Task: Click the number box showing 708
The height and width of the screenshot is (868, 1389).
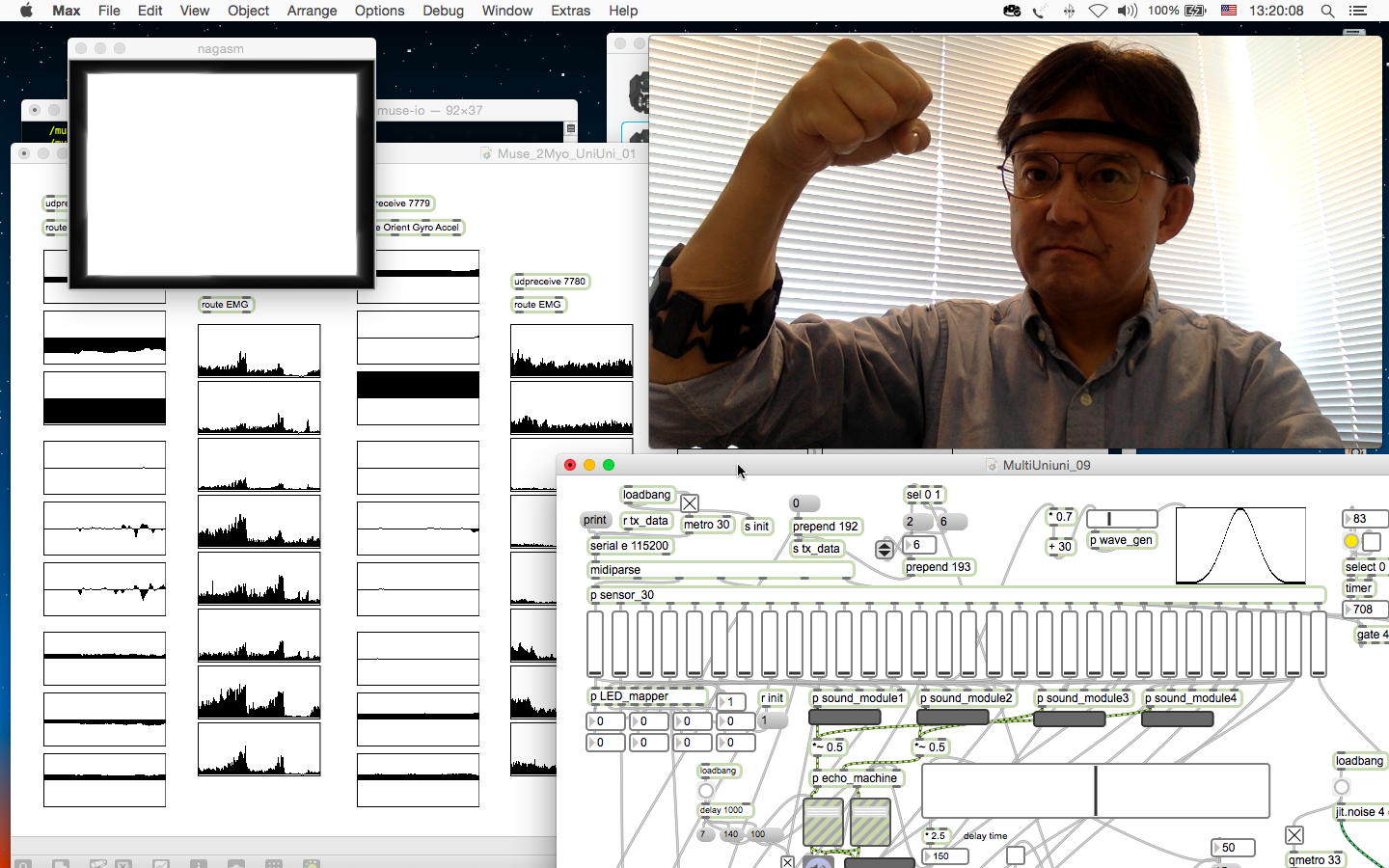Action: coord(1366,610)
